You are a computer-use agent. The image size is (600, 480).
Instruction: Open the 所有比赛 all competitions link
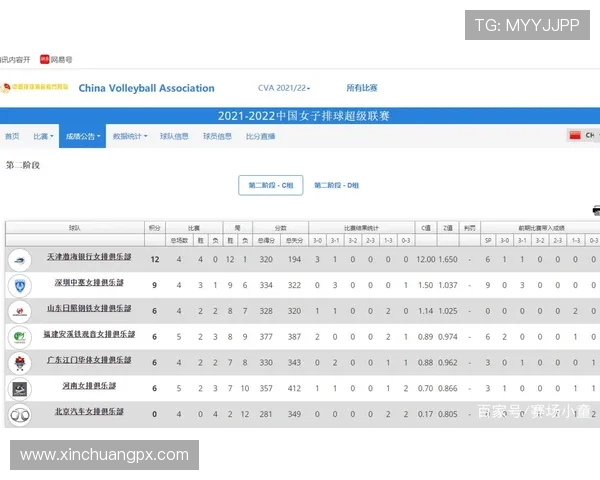click(x=362, y=88)
